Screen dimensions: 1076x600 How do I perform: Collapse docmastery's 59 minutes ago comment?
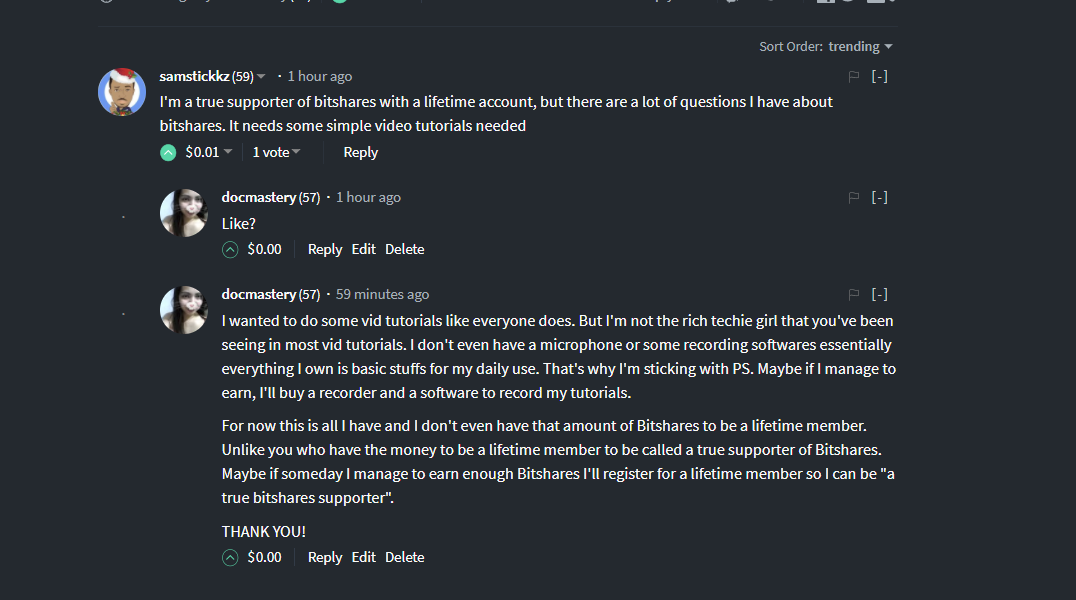coord(879,295)
